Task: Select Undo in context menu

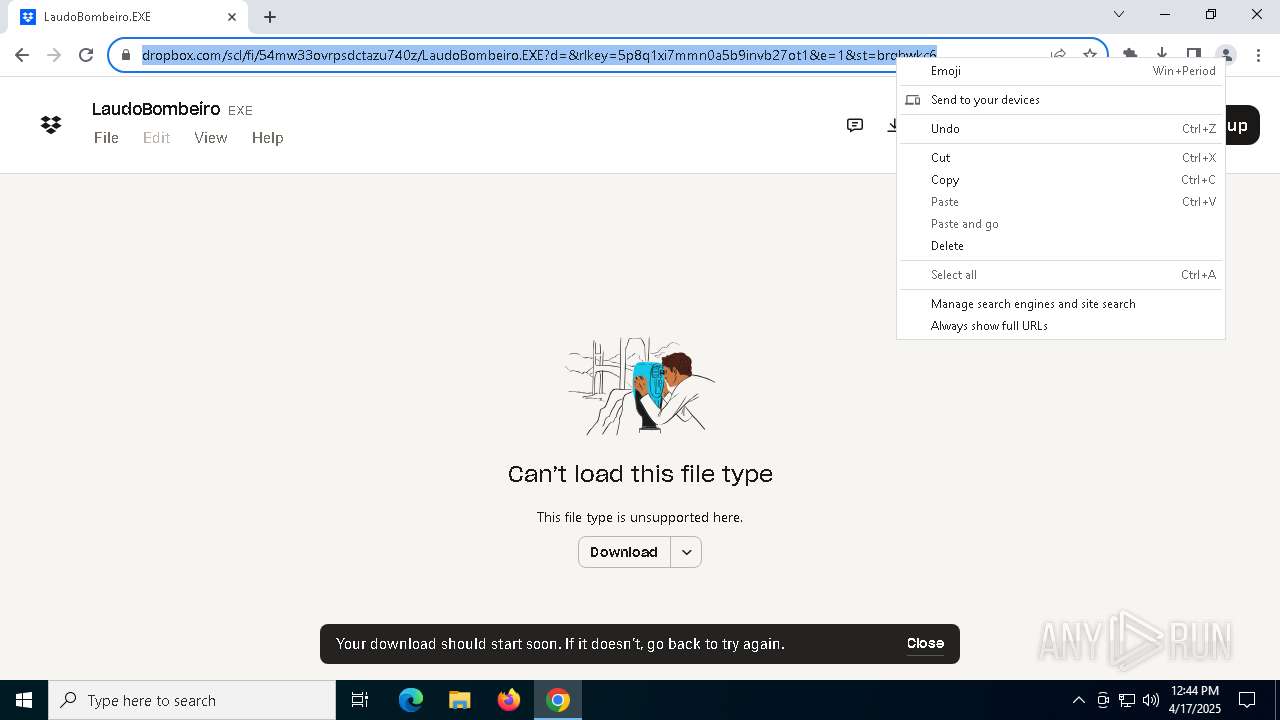Action: click(1061, 129)
